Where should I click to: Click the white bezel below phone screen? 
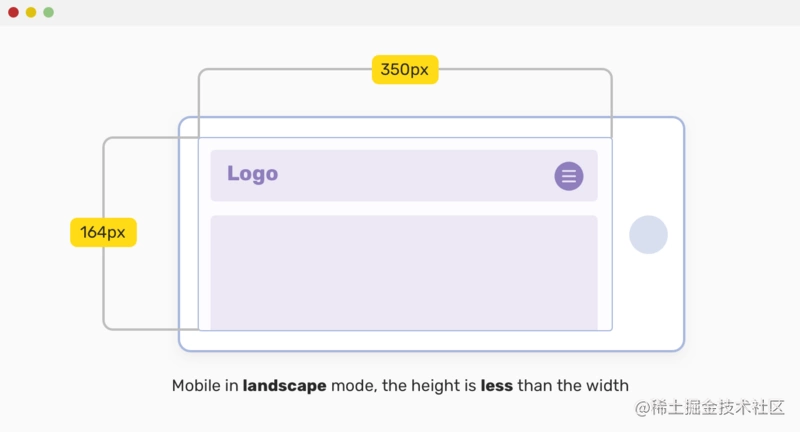coord(431,341)
